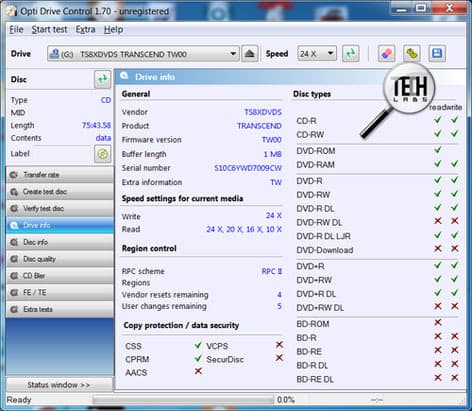472x411 pixels.
Task: Click the Ready status bar text
Action: (x=19, y=400)
